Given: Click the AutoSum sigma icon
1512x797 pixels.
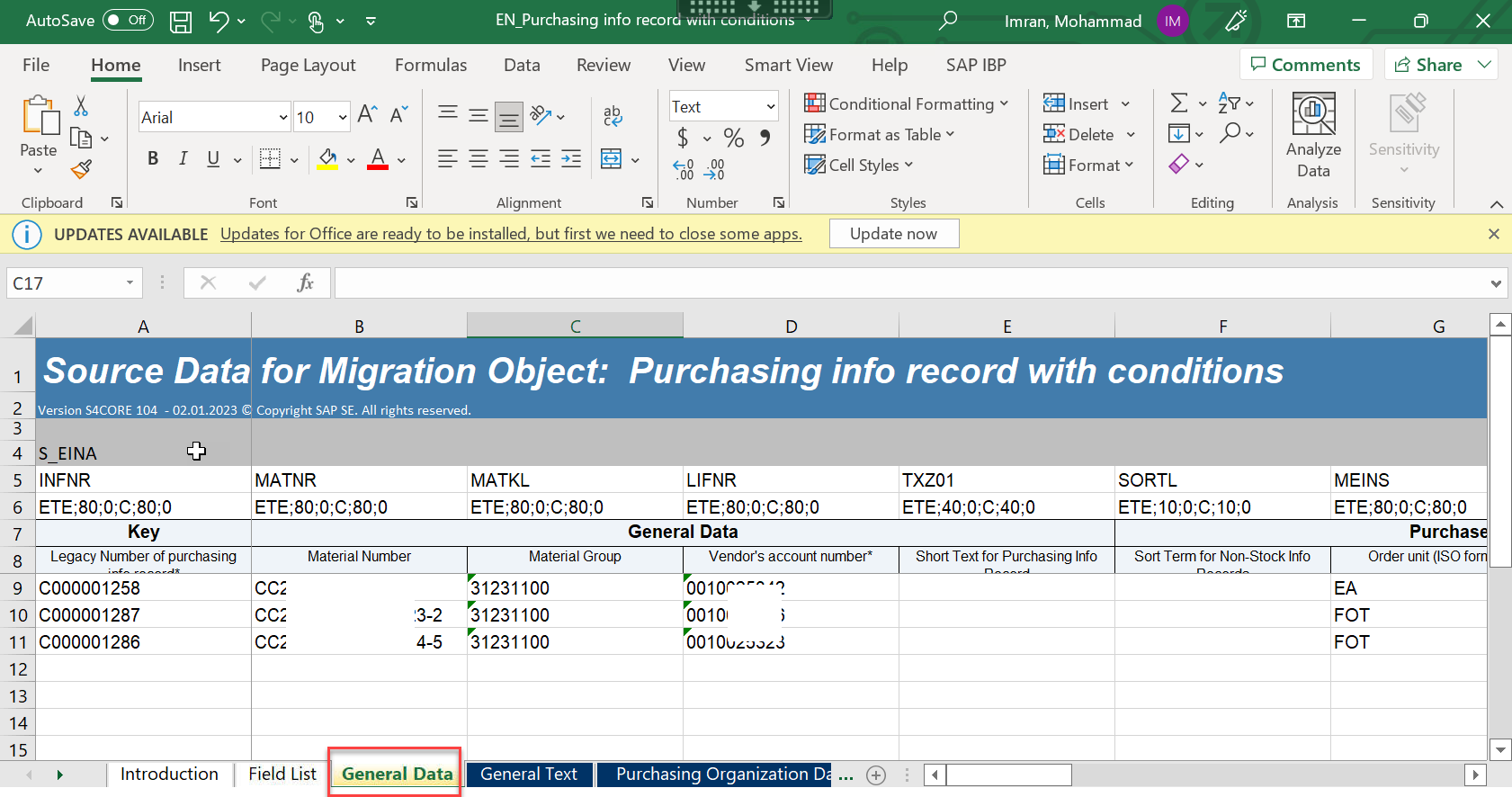Looking at the screenshot, I should (1179, 103).
